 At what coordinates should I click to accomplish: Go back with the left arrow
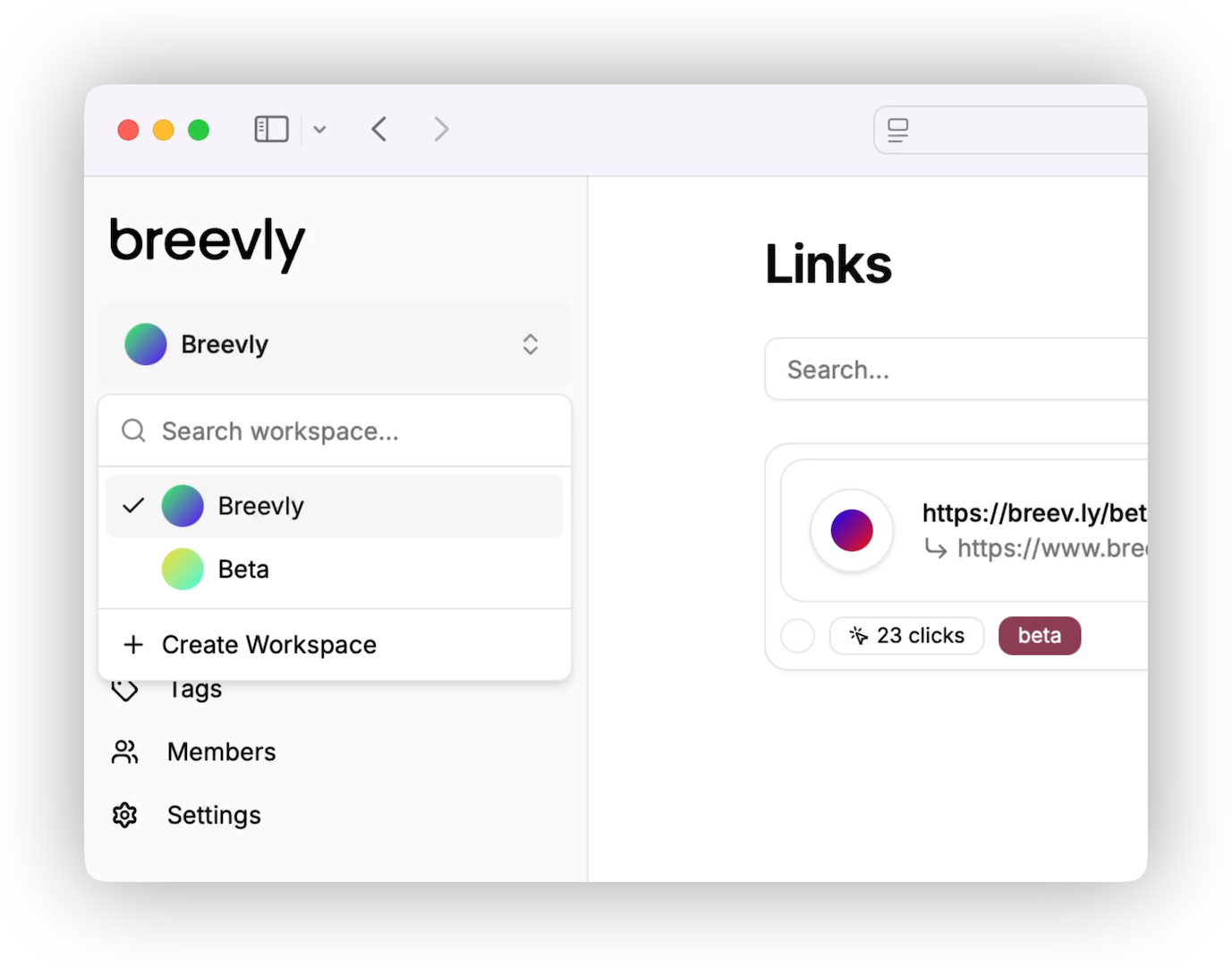tap(379, 130)
